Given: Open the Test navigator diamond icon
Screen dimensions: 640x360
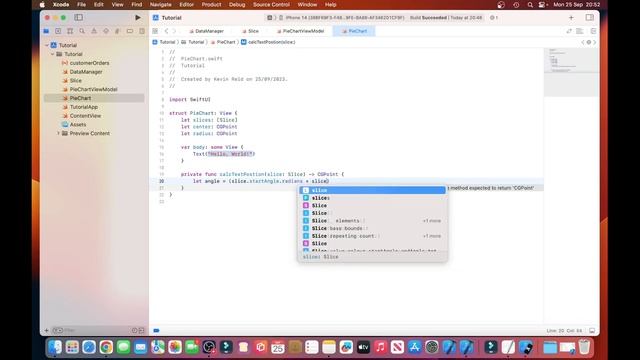Looking at the screenshot, I should (106, 31).
